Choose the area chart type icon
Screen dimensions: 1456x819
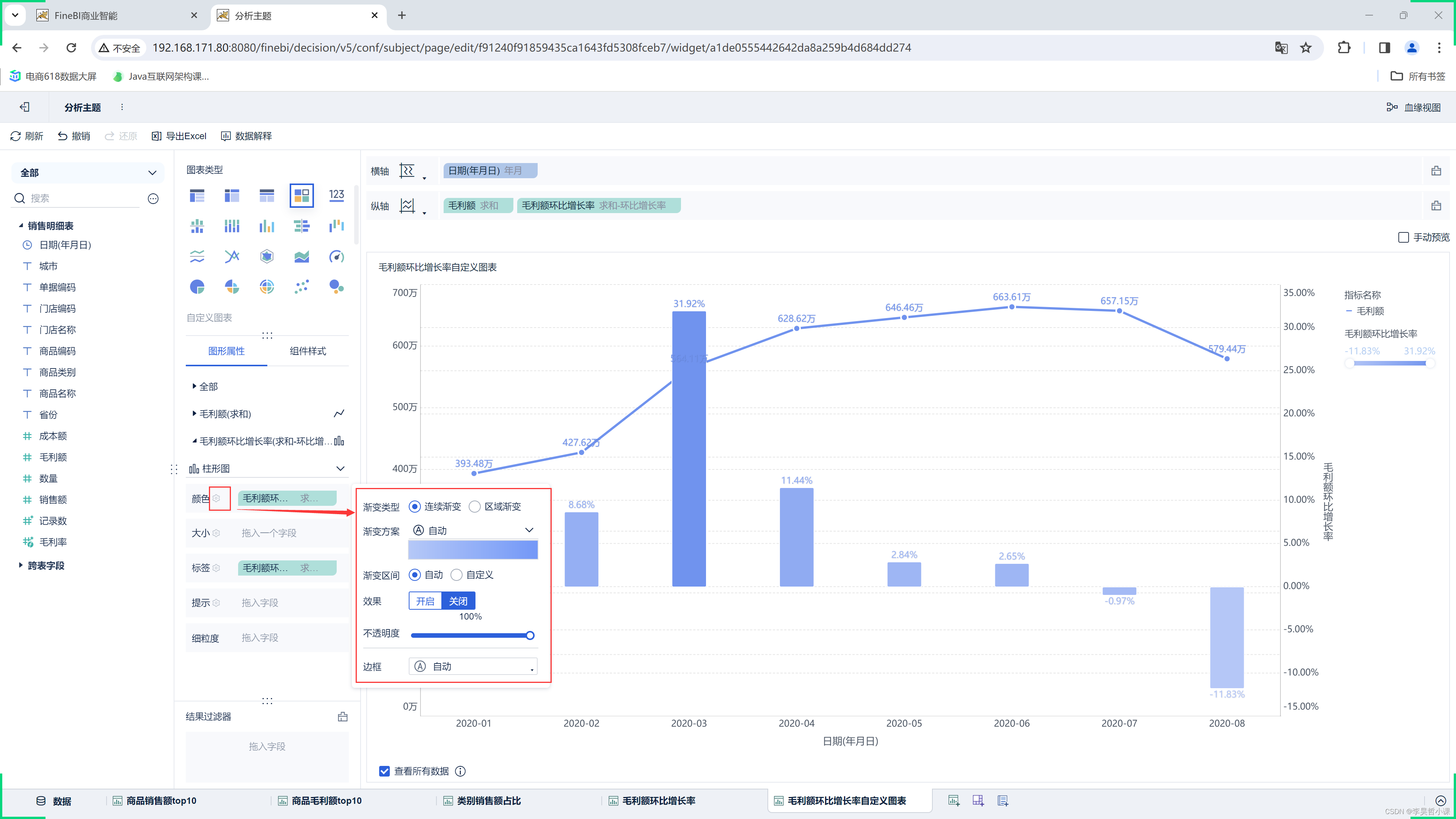(x=301, y=257)
